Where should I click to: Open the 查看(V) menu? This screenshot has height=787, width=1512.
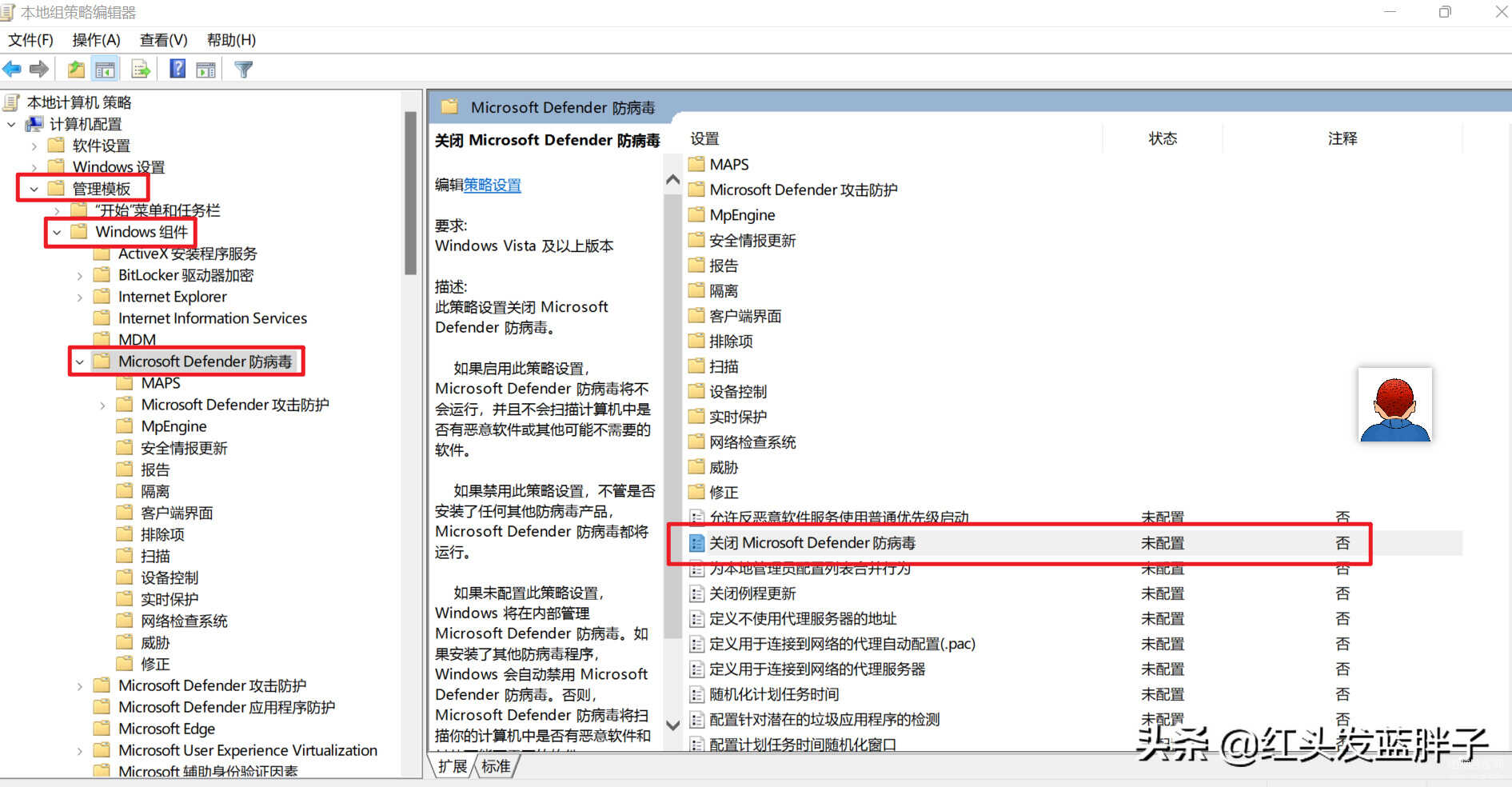pyautogui.click(x=163, y=40)
